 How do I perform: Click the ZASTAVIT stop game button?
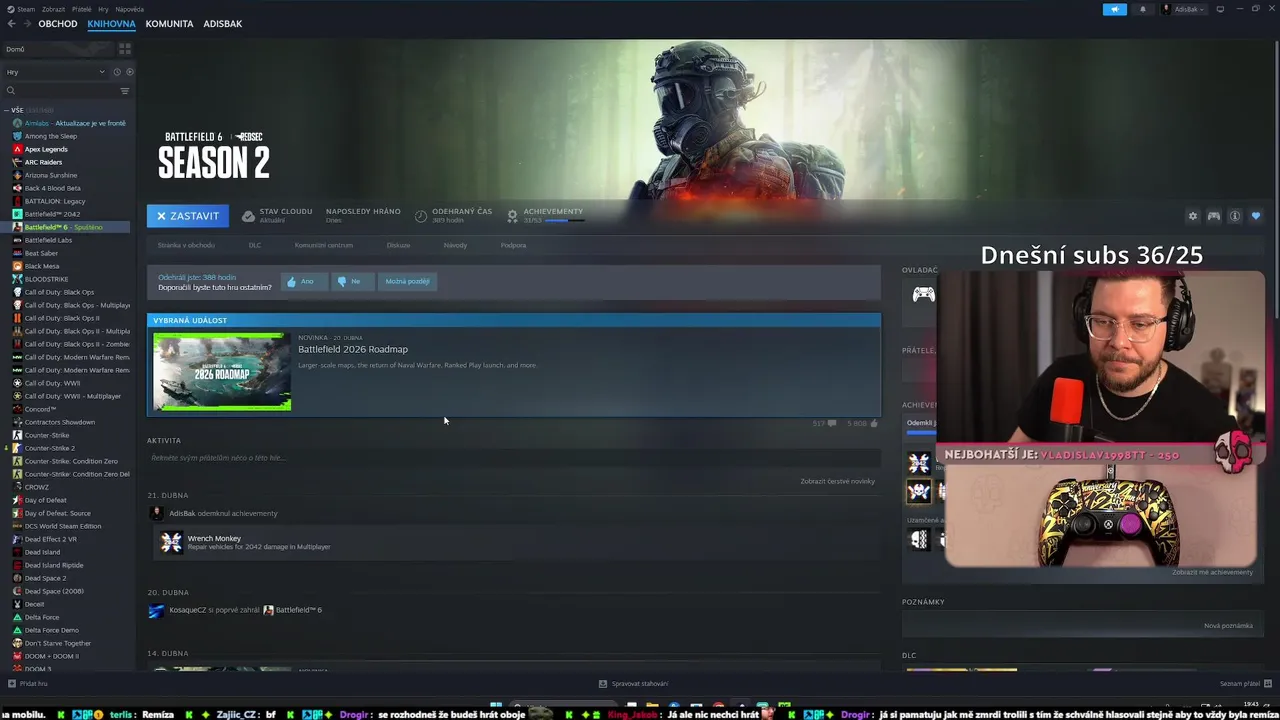188,216
